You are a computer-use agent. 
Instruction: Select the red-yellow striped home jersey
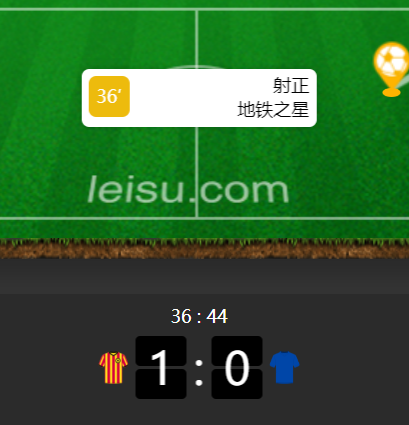click(x=113, y=368)
